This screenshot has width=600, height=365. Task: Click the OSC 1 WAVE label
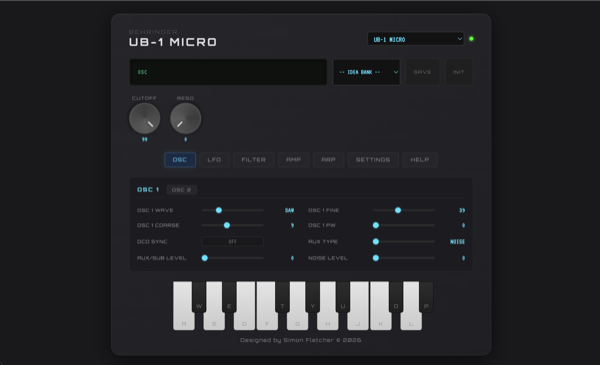(x=155, y=210)
